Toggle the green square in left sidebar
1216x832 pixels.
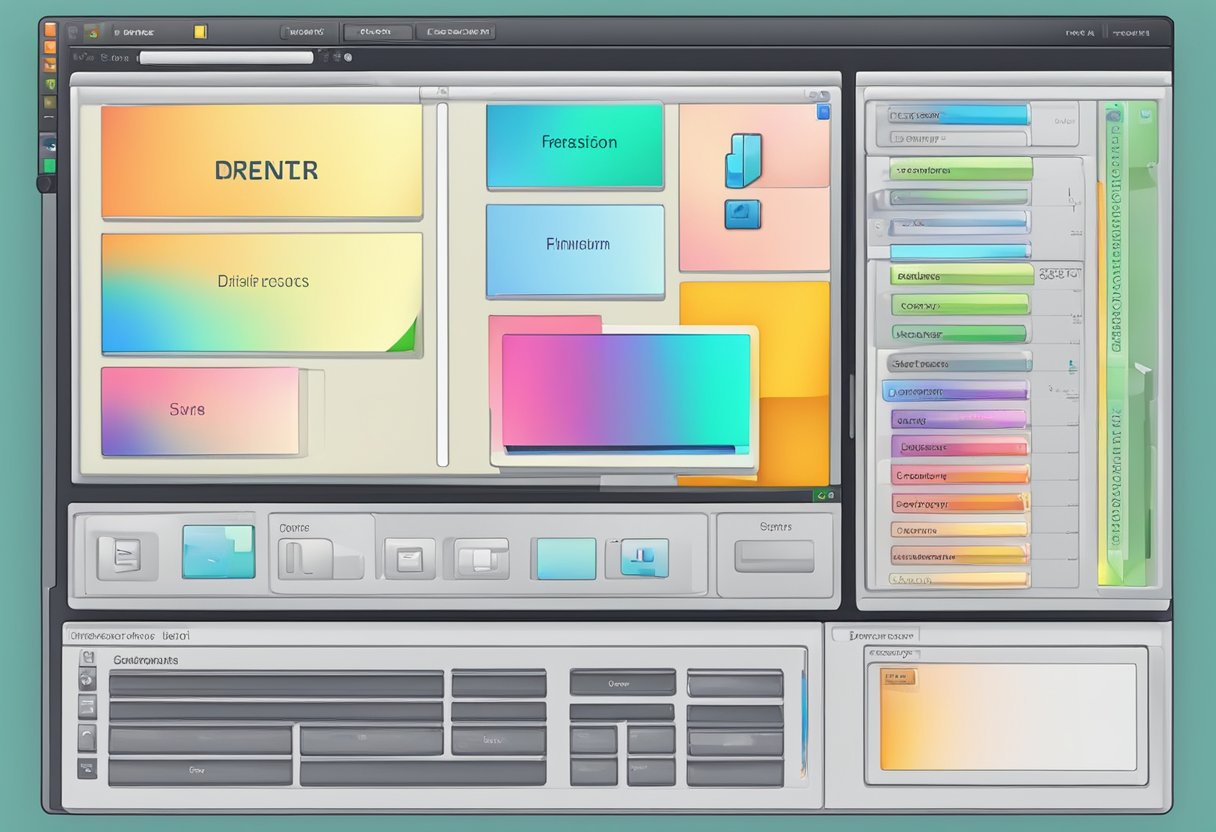tap(49, 165)
